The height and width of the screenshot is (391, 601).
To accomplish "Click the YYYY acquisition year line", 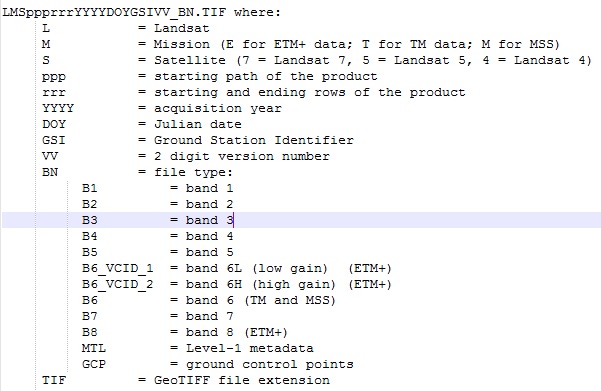I will [162, 108].
